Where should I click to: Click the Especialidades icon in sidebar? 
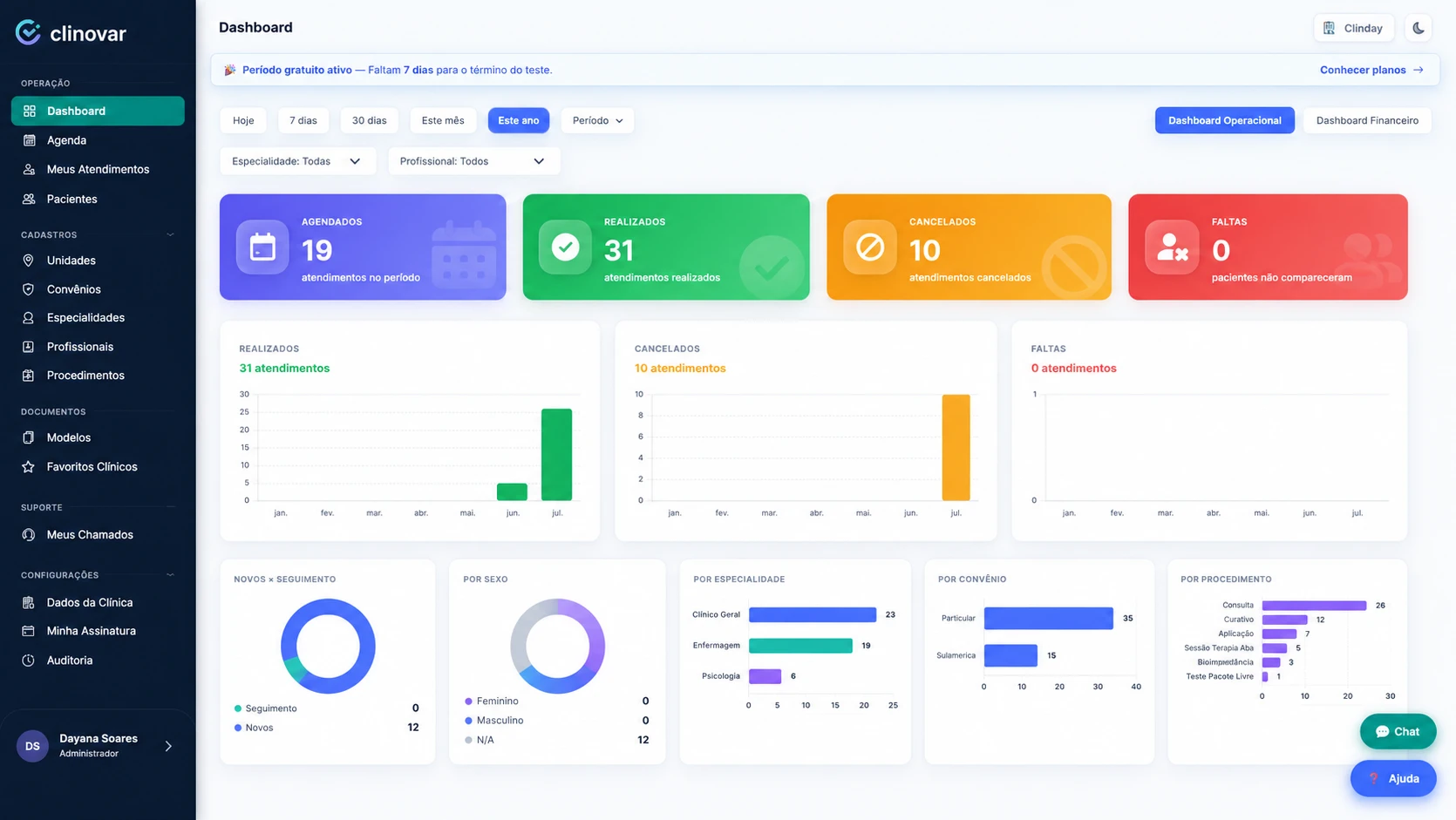click(x=28, y=318)
